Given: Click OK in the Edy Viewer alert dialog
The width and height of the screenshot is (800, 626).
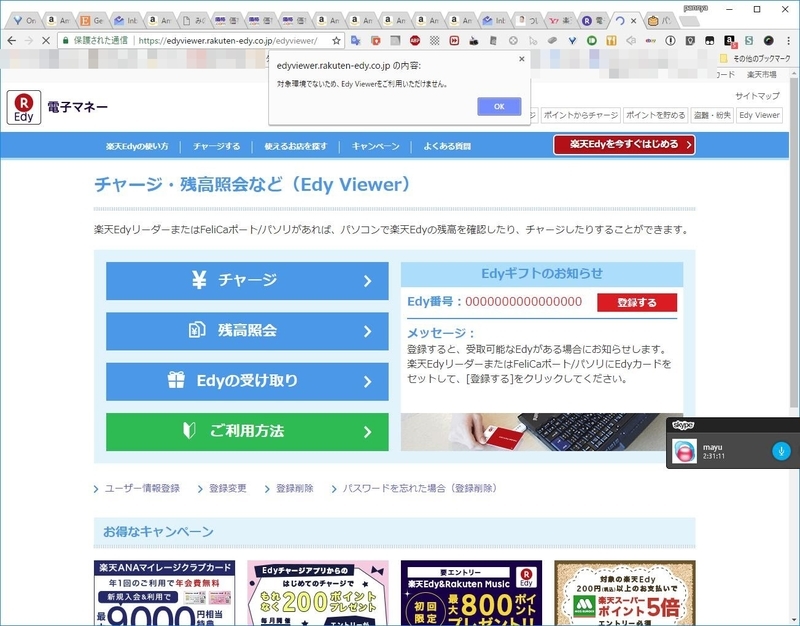Looking at the screenshot, I should pyautogui.click(x=499, y=106).
